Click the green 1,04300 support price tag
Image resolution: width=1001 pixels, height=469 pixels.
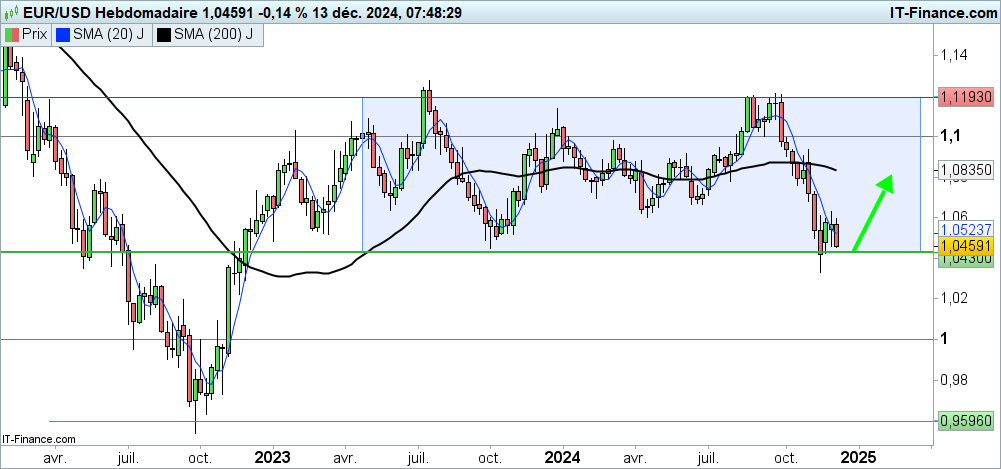pyautogui.click(x=964, y=258)
